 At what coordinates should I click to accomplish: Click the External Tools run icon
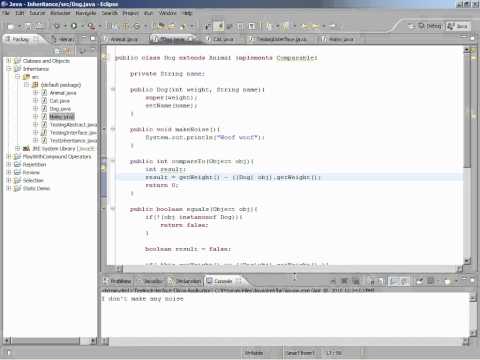pyautogui.click(x=91, y=26)
